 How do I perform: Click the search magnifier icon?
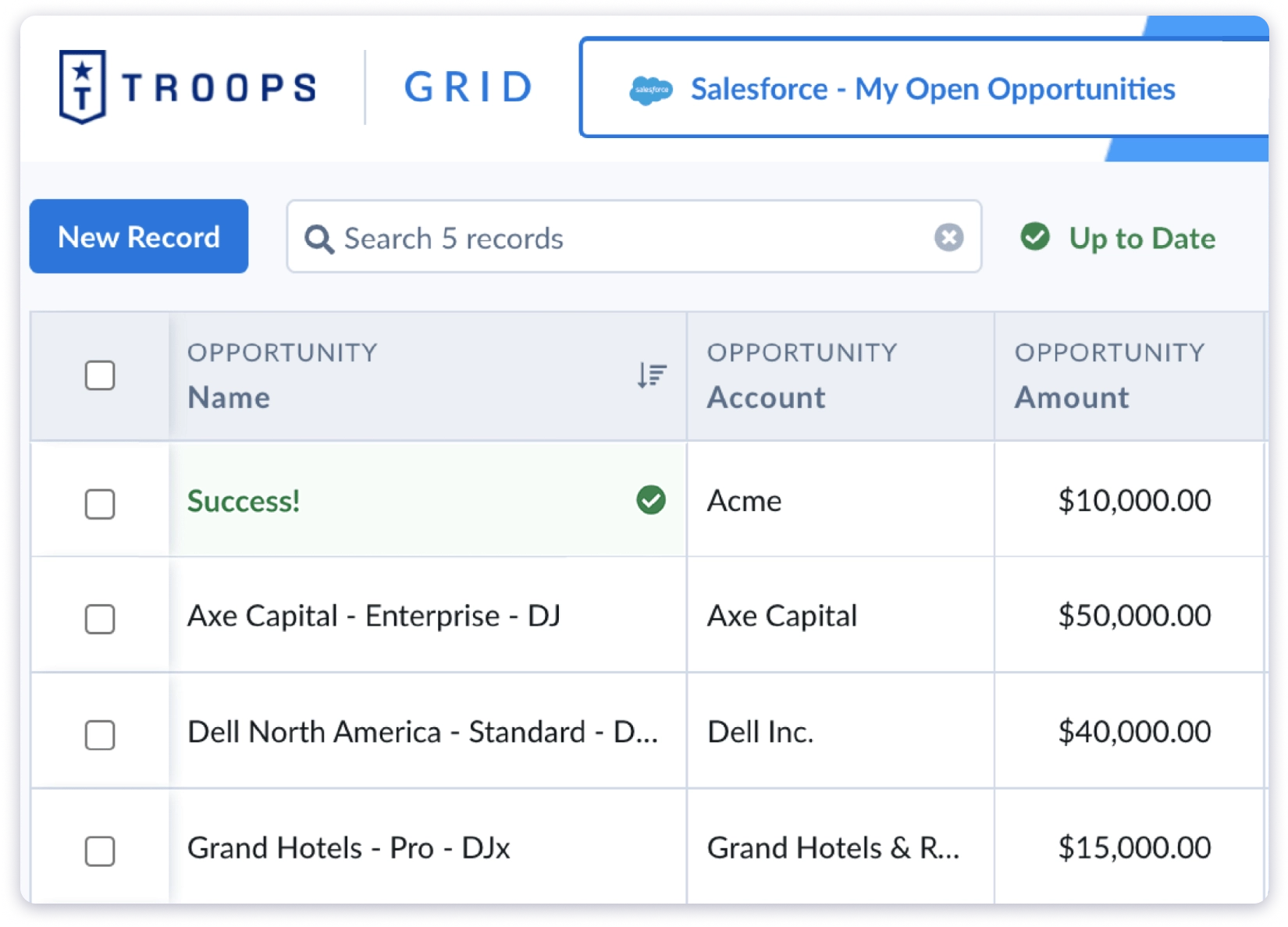click(x=318, y=239)
